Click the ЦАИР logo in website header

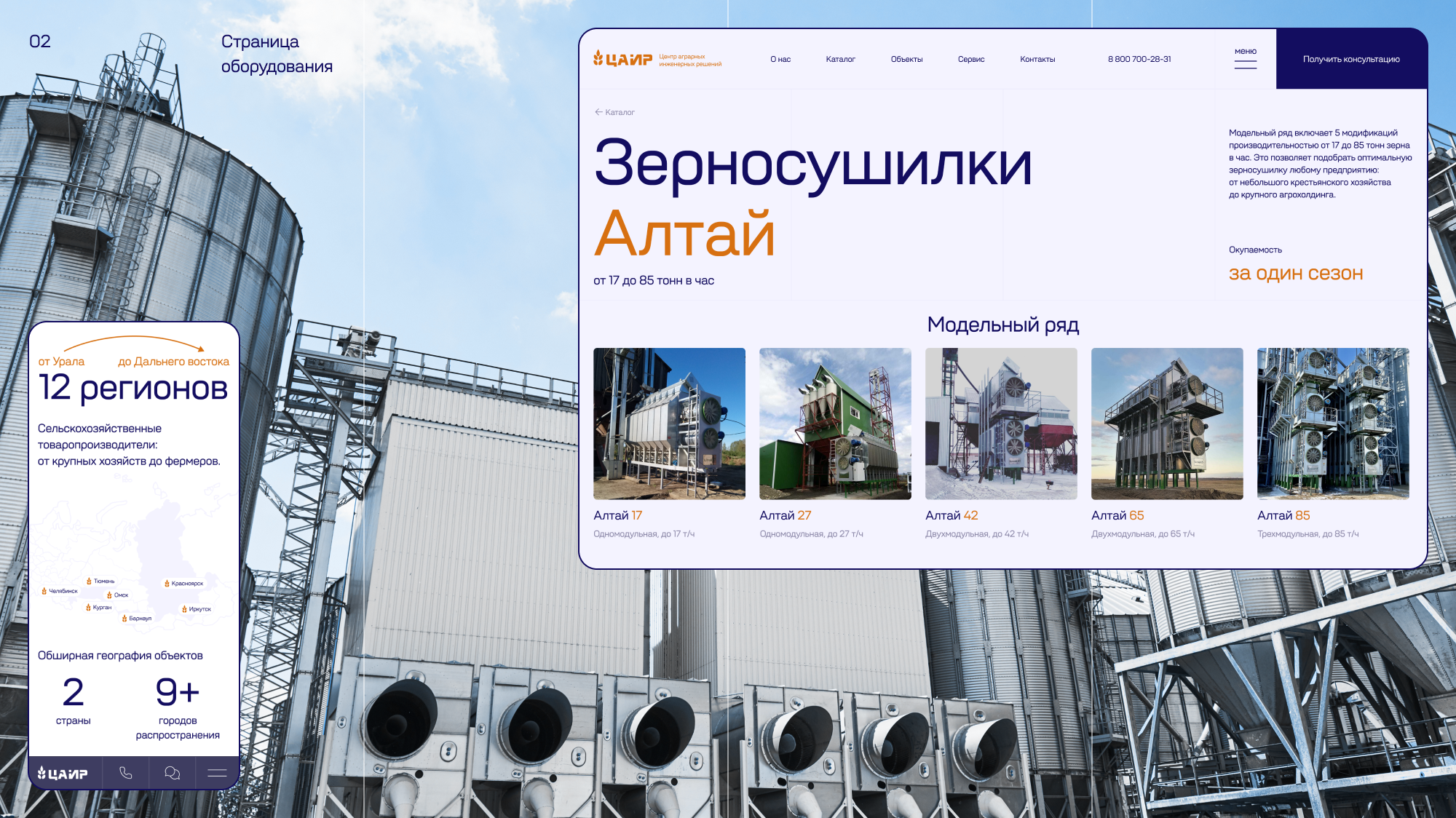coord(622,59)
